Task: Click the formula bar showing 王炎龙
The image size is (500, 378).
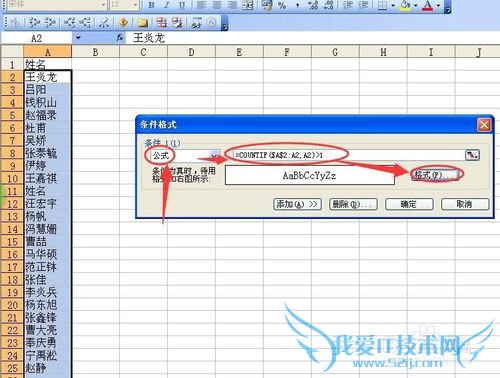Action: pyautogui.click(x=312, y=38)
